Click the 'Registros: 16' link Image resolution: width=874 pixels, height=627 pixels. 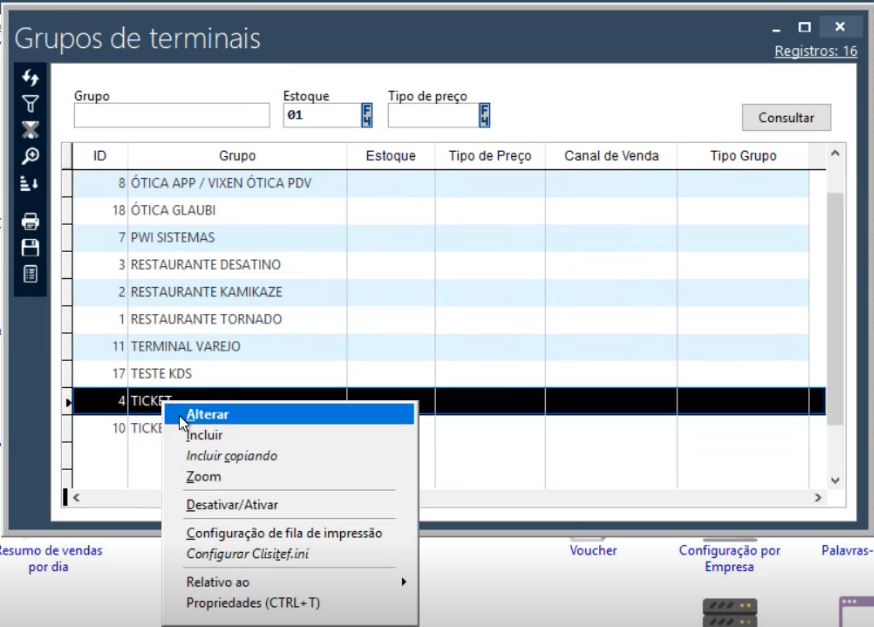pyautogui.click(x=815, y=51)
